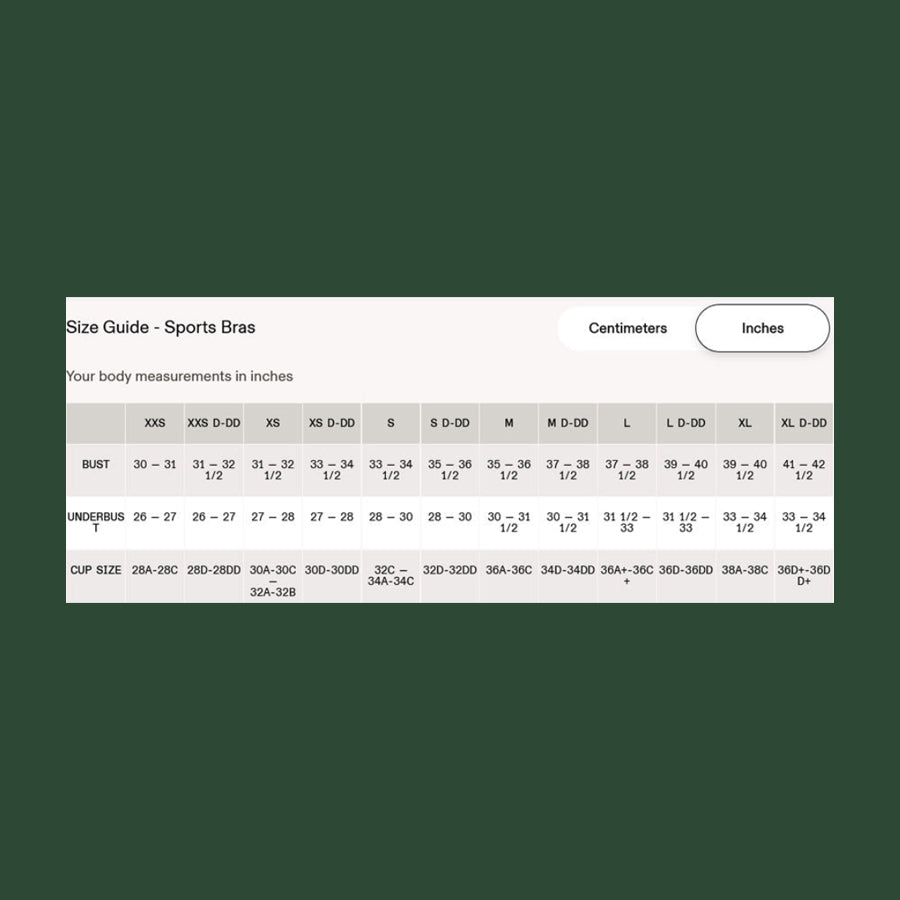900x900 pixels.
Task: Select the XS size column header
Action: coord(273,423)
